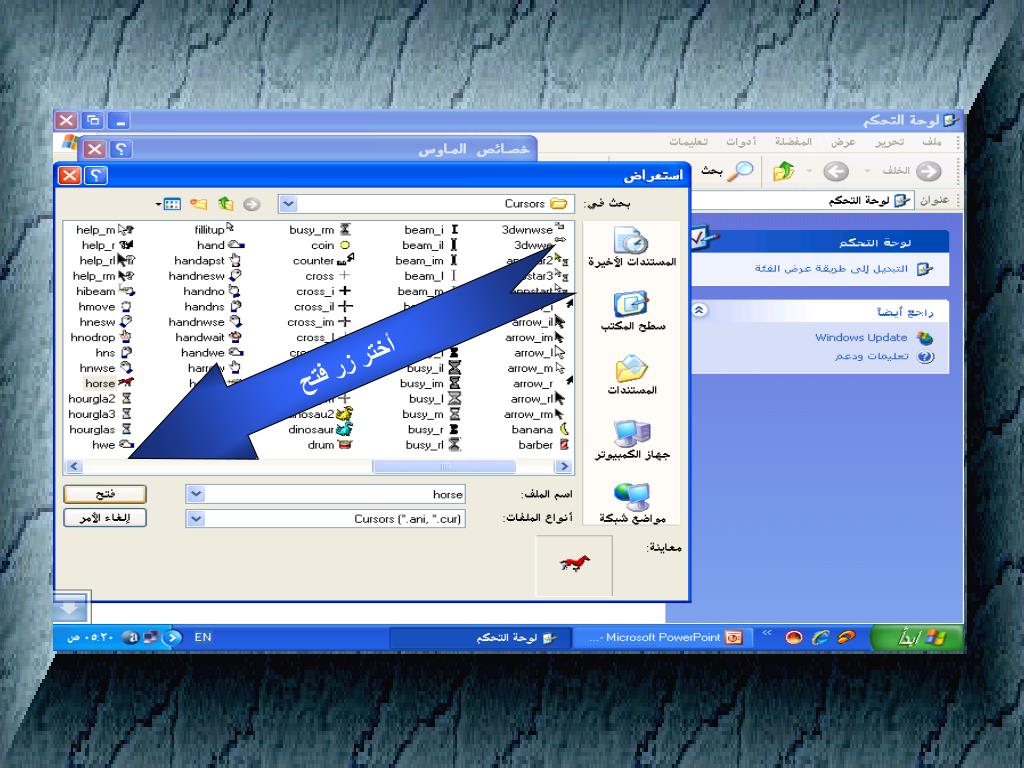Image resolution: width=1024 pixels, height=768 pixels.
Task: Click the file name input field
Action: pyautogui.click(x=325, y=494)
